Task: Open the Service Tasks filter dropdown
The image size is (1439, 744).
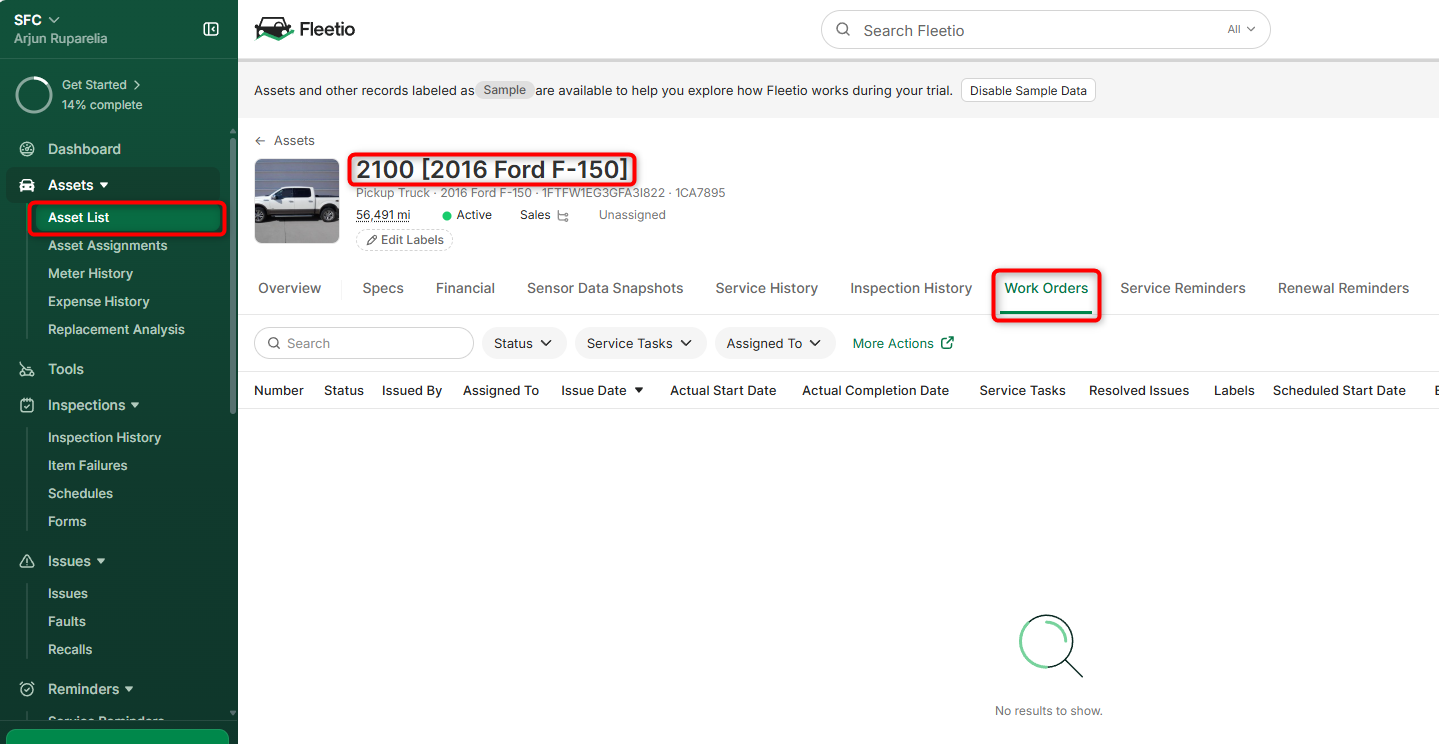Action: pos(639,343)
